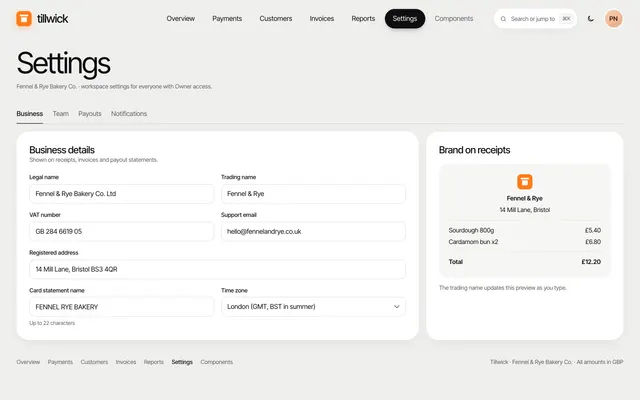Edit the Card statement name field
This screenshot has height=400, width=640.
121,307
